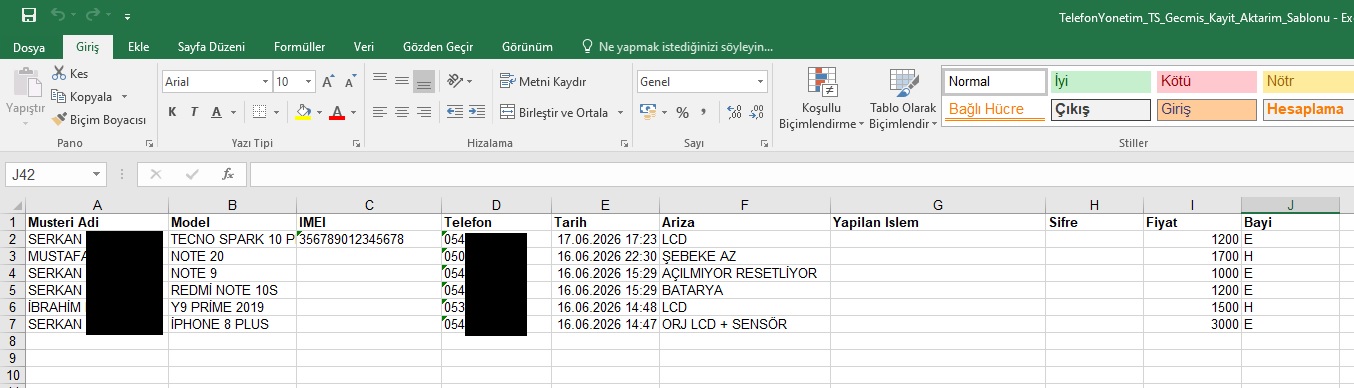Toggle underline (A) formatting

pos(216,112)
